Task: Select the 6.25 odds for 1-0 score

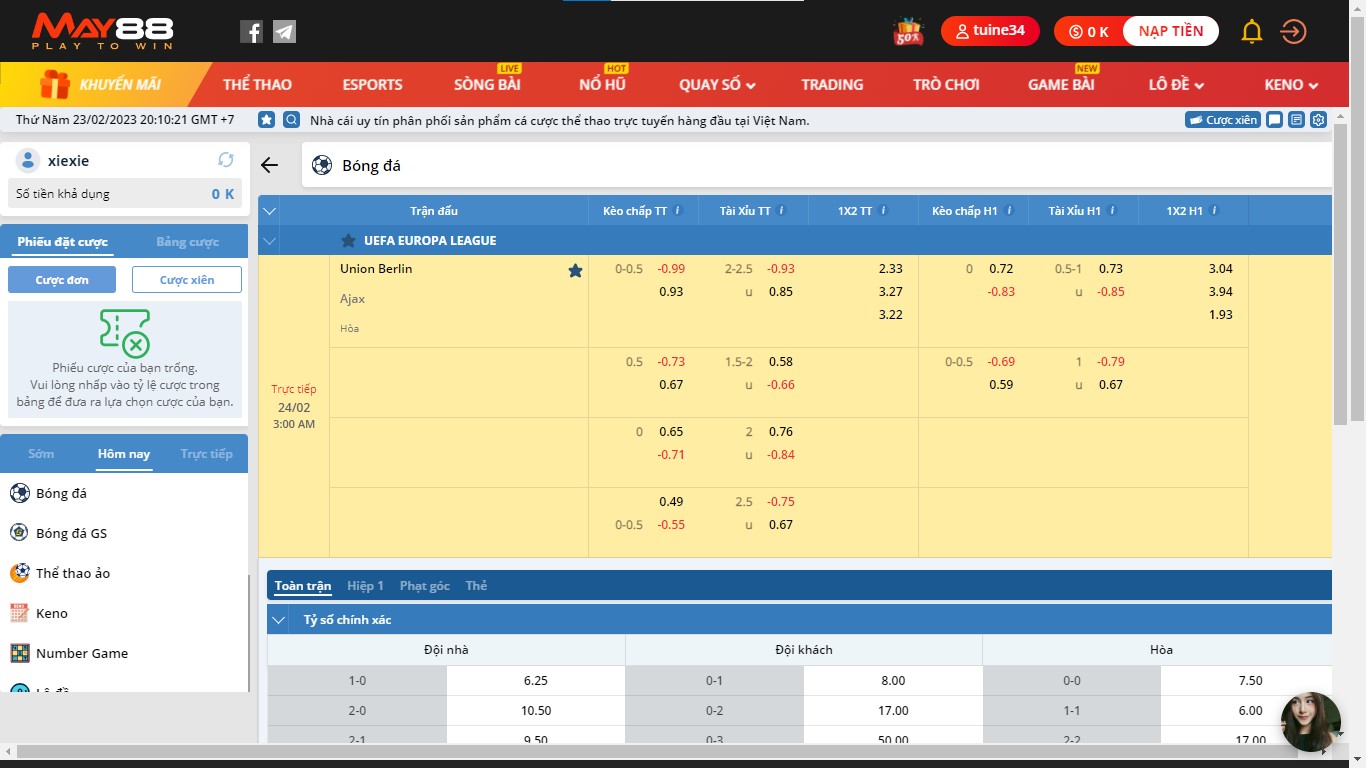Action: 536,680
